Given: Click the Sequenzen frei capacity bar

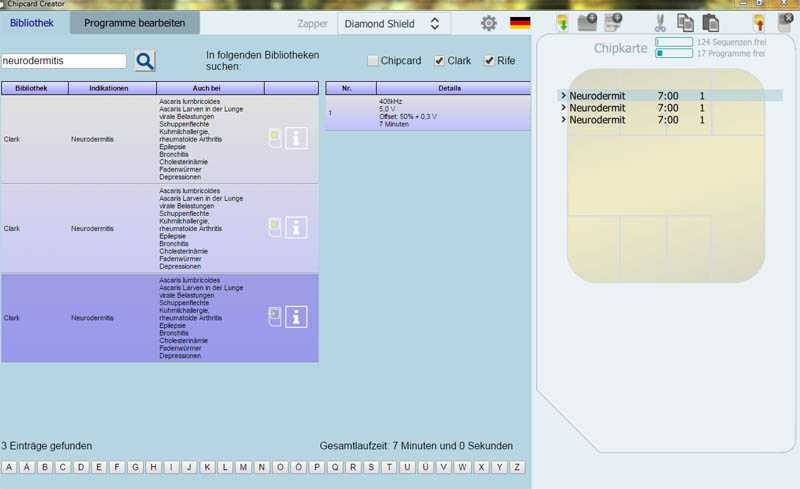Looking at the screenshot, I should (674, 41).
